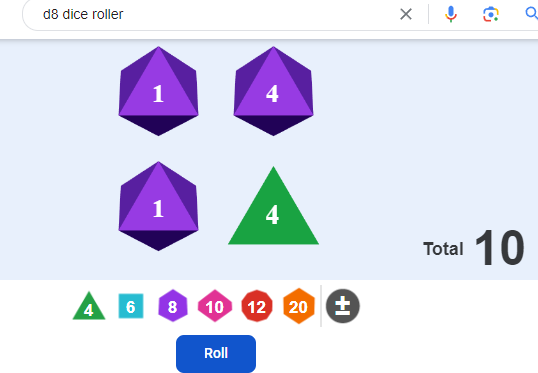Add an orange d20 die
This screenshot has width=538, height=373.
click(x=299, y=306)
